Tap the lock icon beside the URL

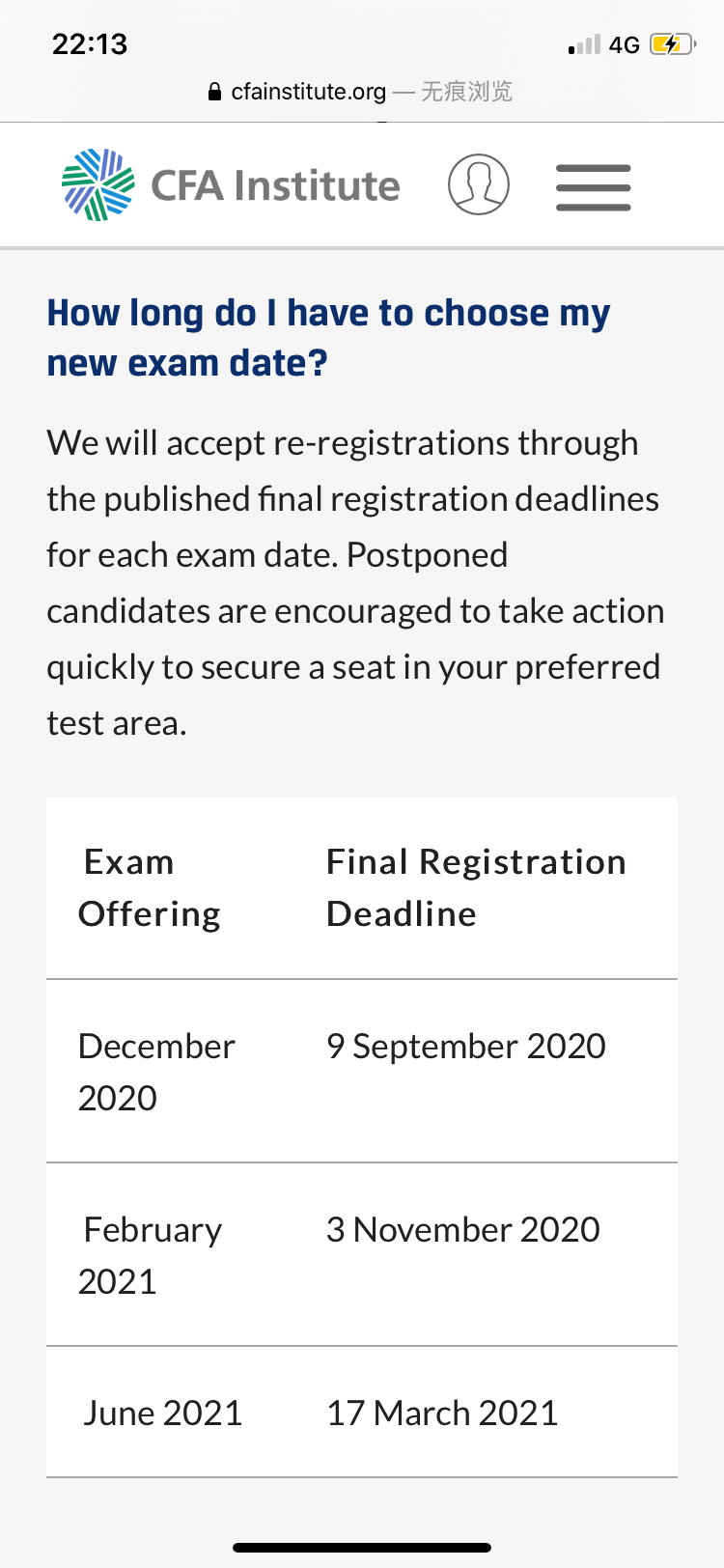pyautogui.click(x=214, y=92)
